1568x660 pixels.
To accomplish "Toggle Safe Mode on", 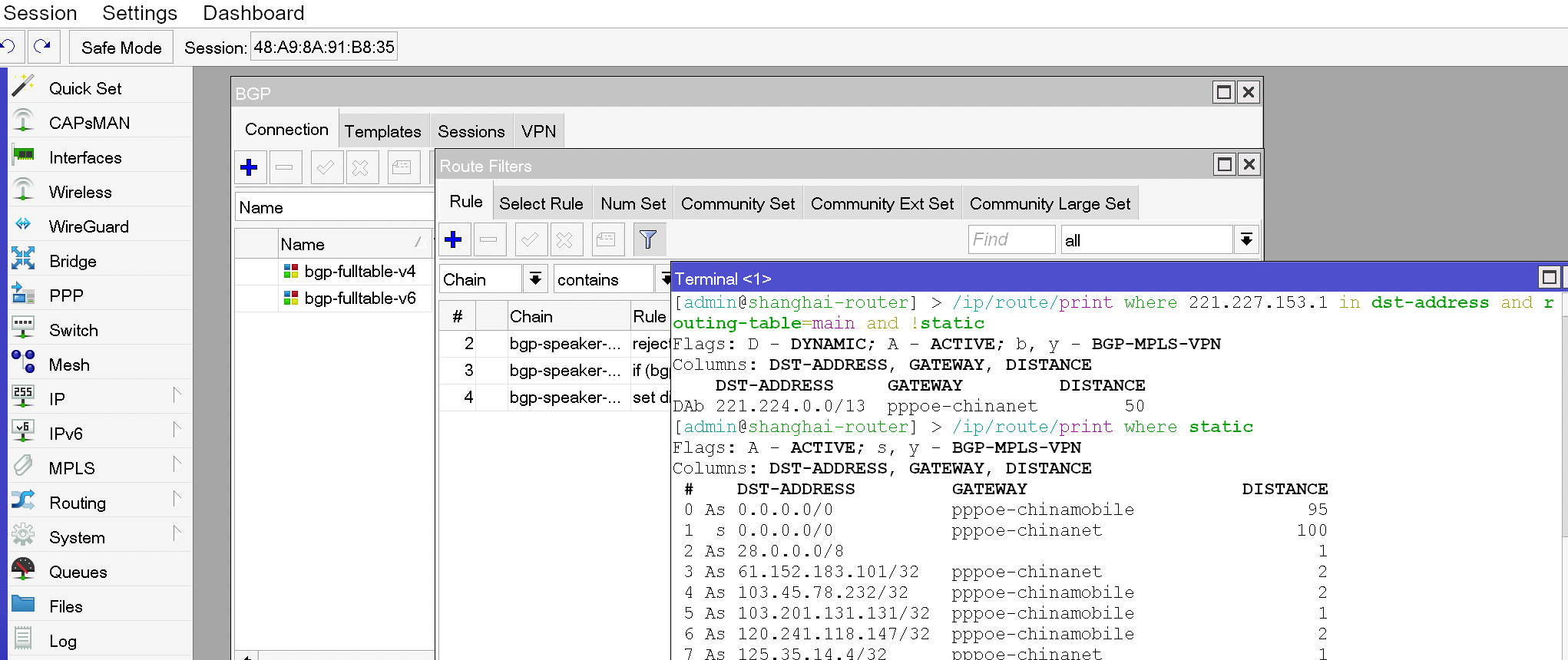I will (x=121, y=48).
